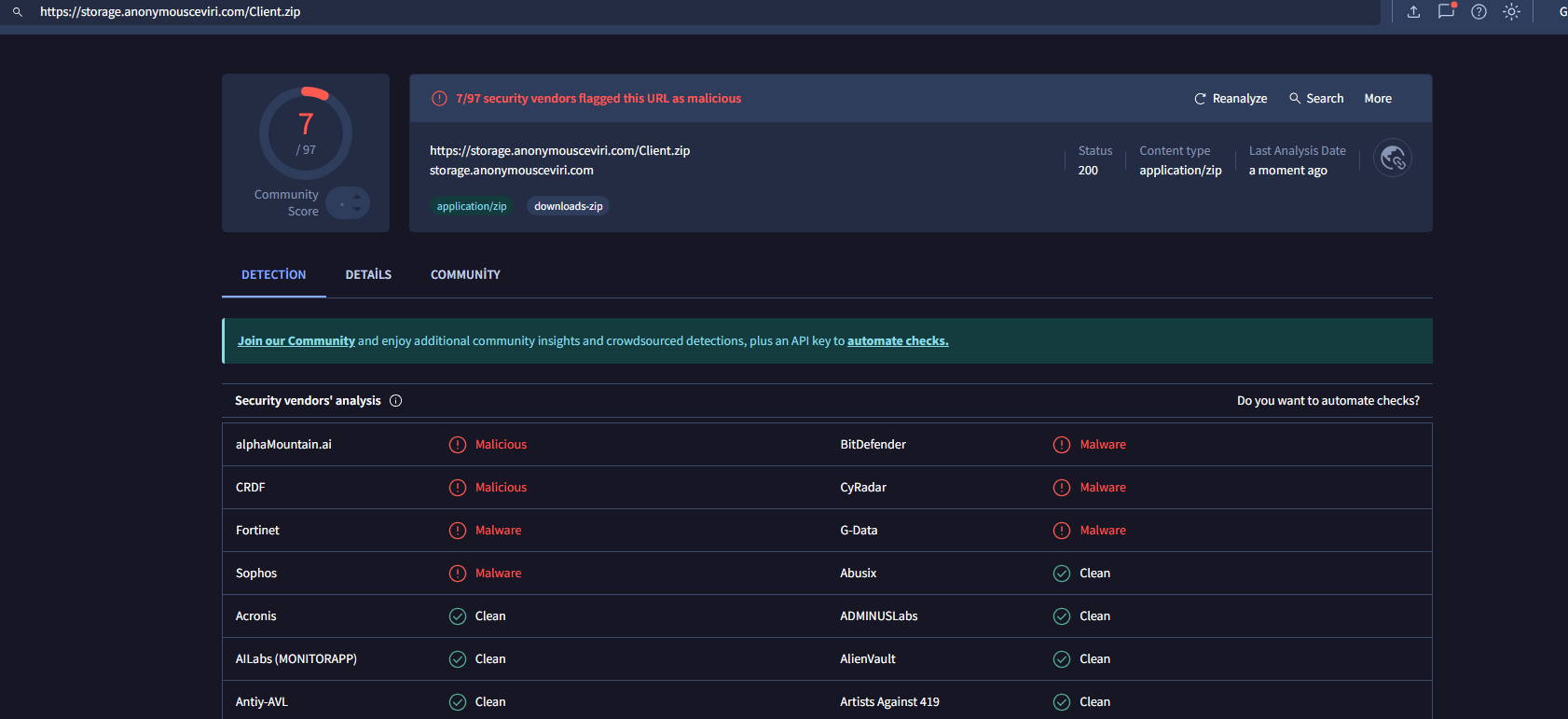The image size is (1568, 719).
Task: Vote up on the Community Score
Action: click(357, 196)
